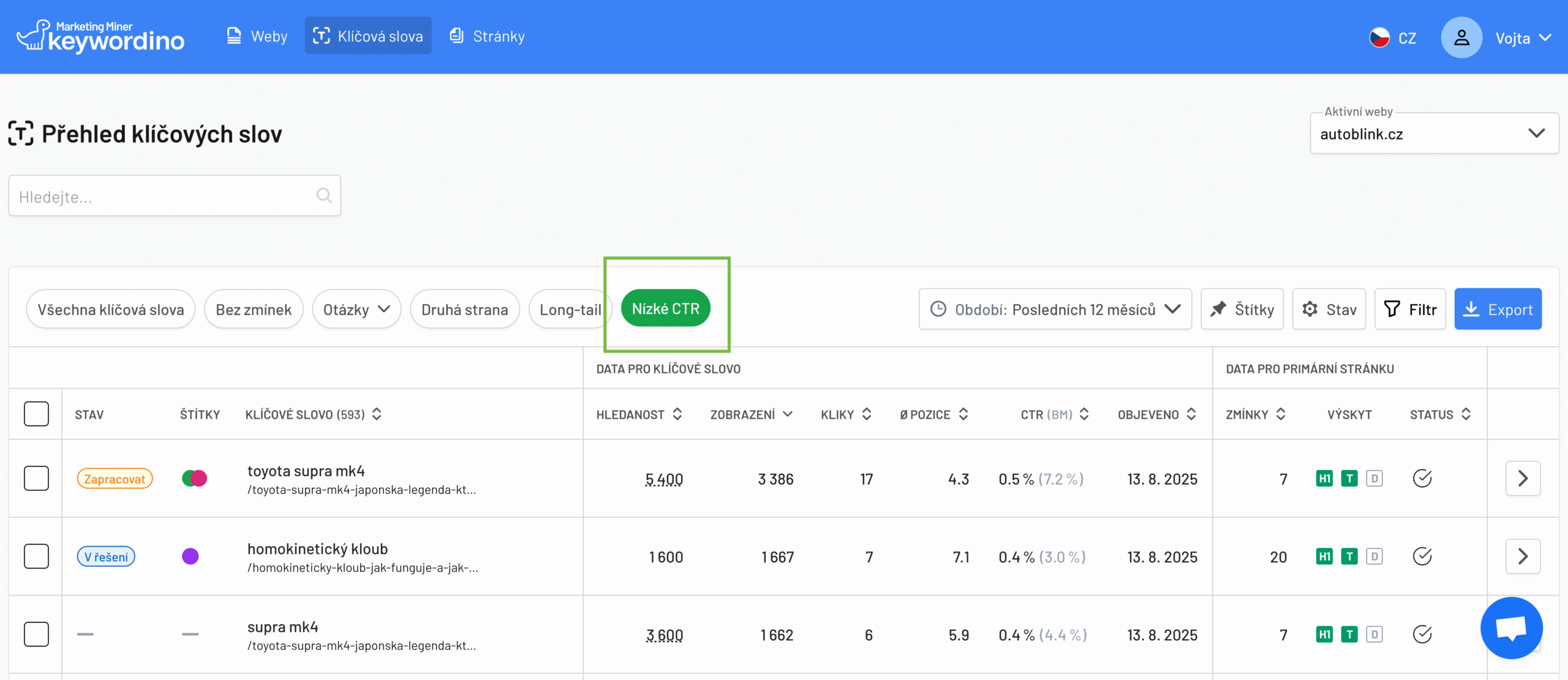Click the search magnifier icon
This screenshot has height=680, width=1568.
point(324,196)
